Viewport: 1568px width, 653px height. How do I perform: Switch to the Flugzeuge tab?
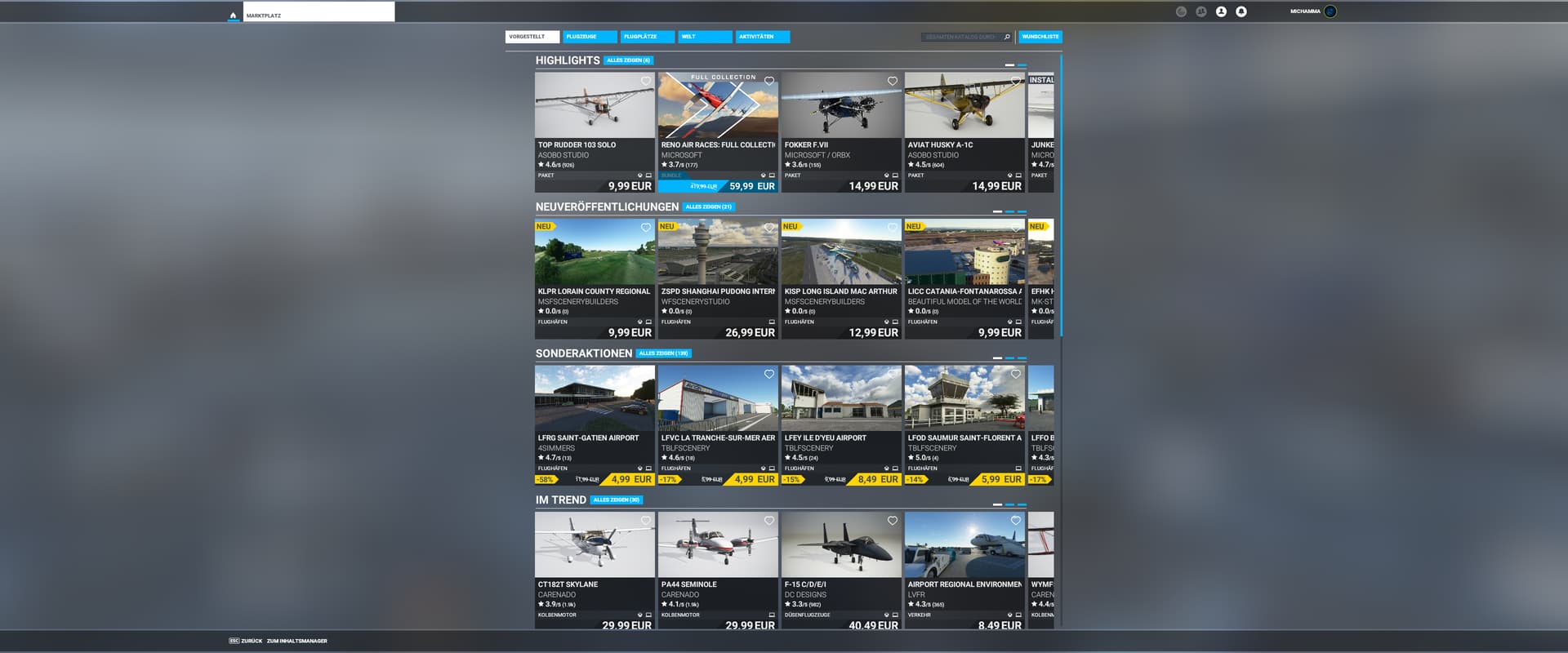pos(590,37)
